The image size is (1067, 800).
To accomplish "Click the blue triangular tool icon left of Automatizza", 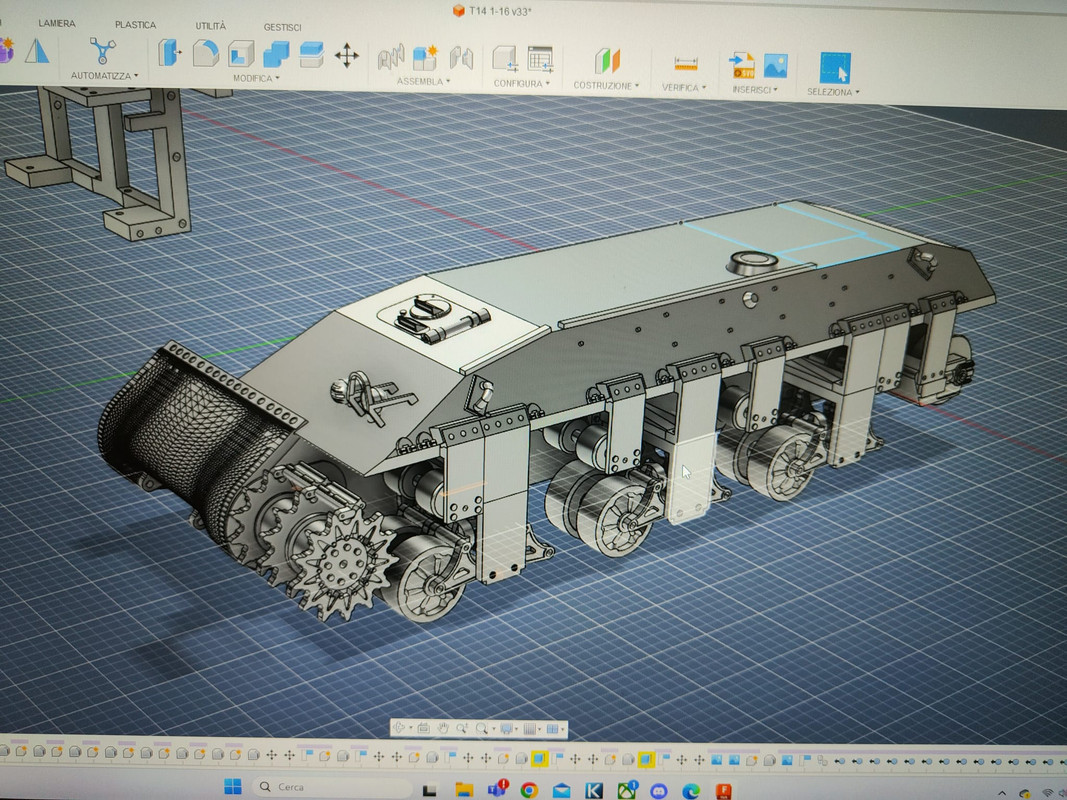I will tap(37, 50).
